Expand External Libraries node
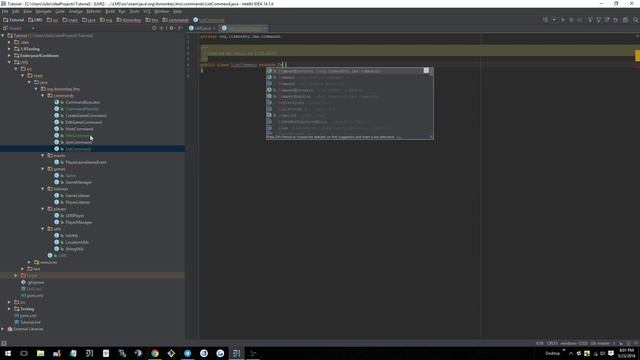 3,329
